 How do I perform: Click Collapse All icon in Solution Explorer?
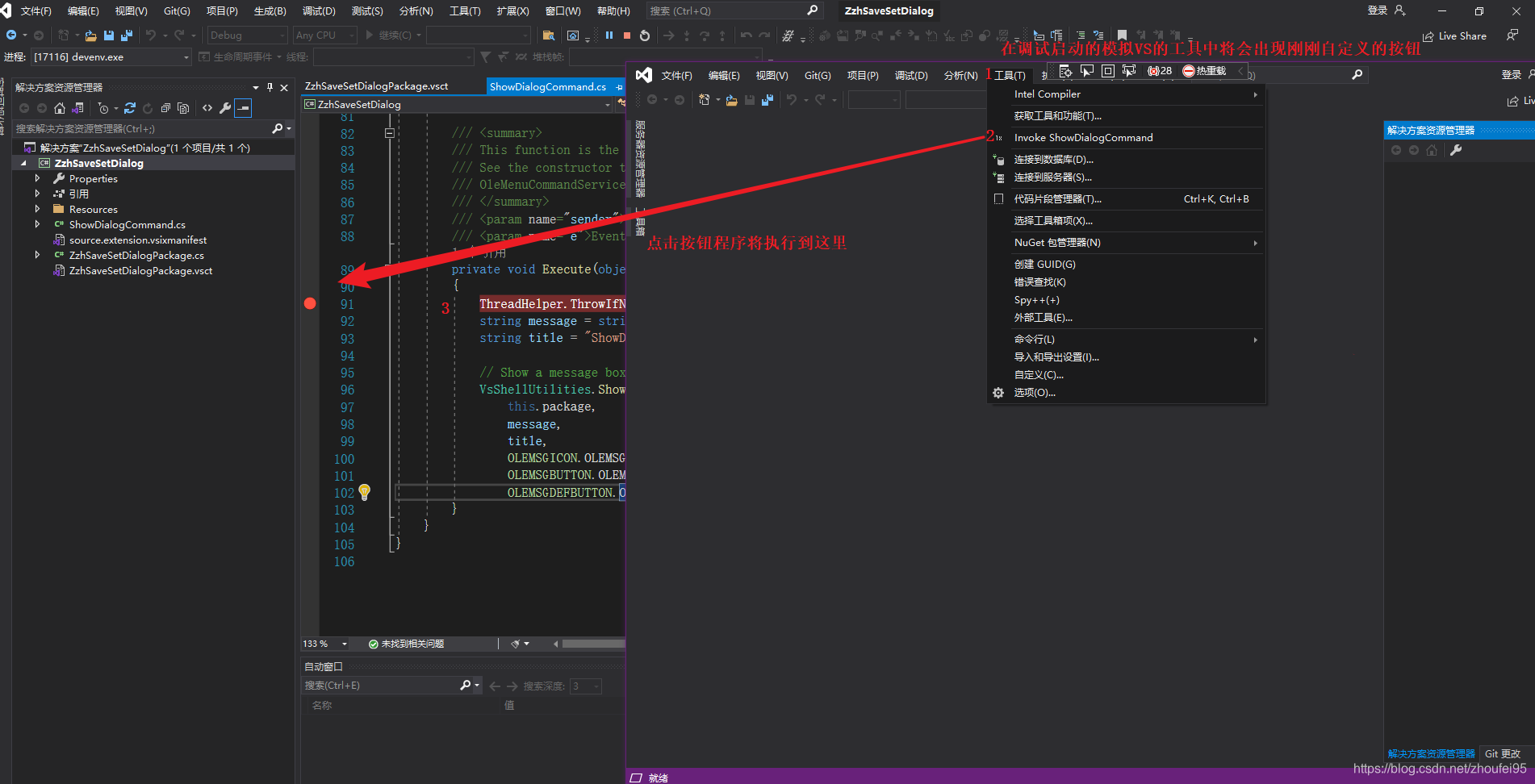coord(165,108)
